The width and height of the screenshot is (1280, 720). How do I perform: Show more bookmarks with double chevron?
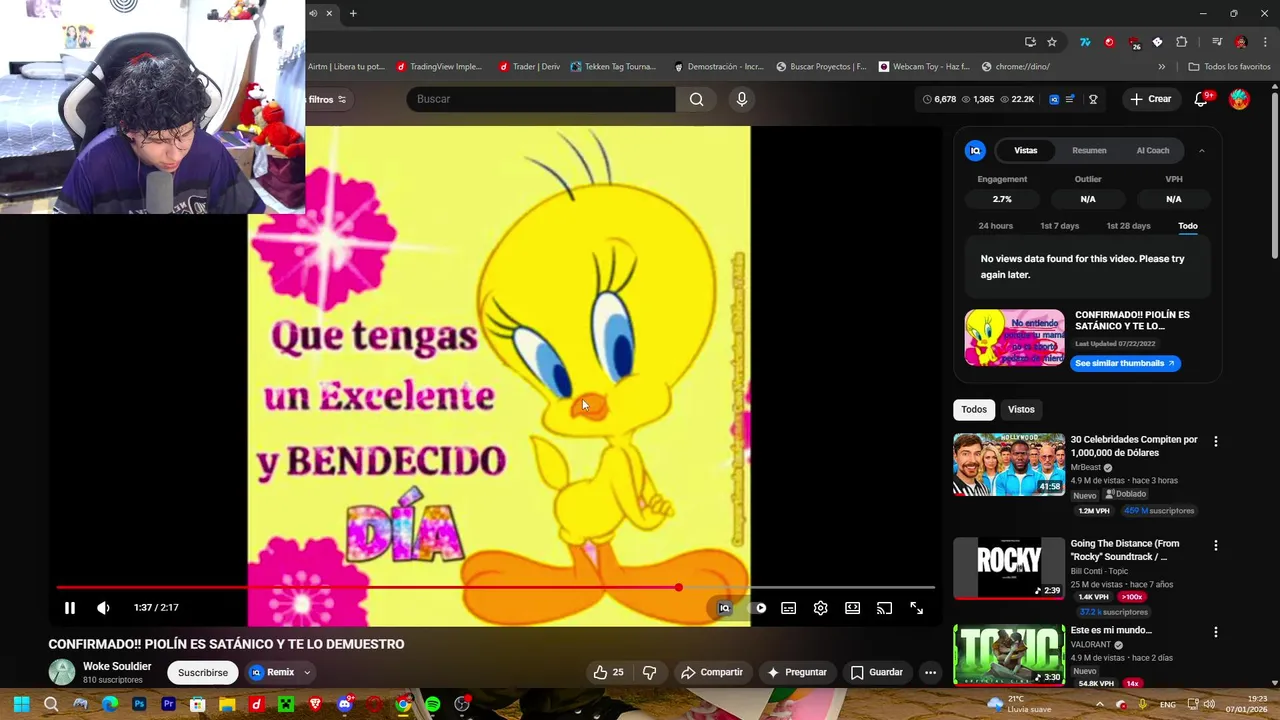[x=1161, y=67]
